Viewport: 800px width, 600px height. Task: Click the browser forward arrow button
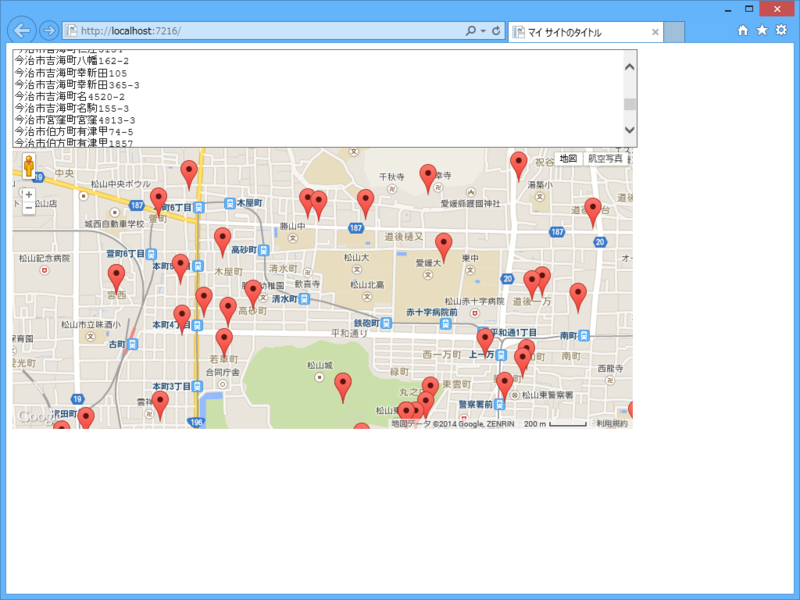click(x=49, y=31)
